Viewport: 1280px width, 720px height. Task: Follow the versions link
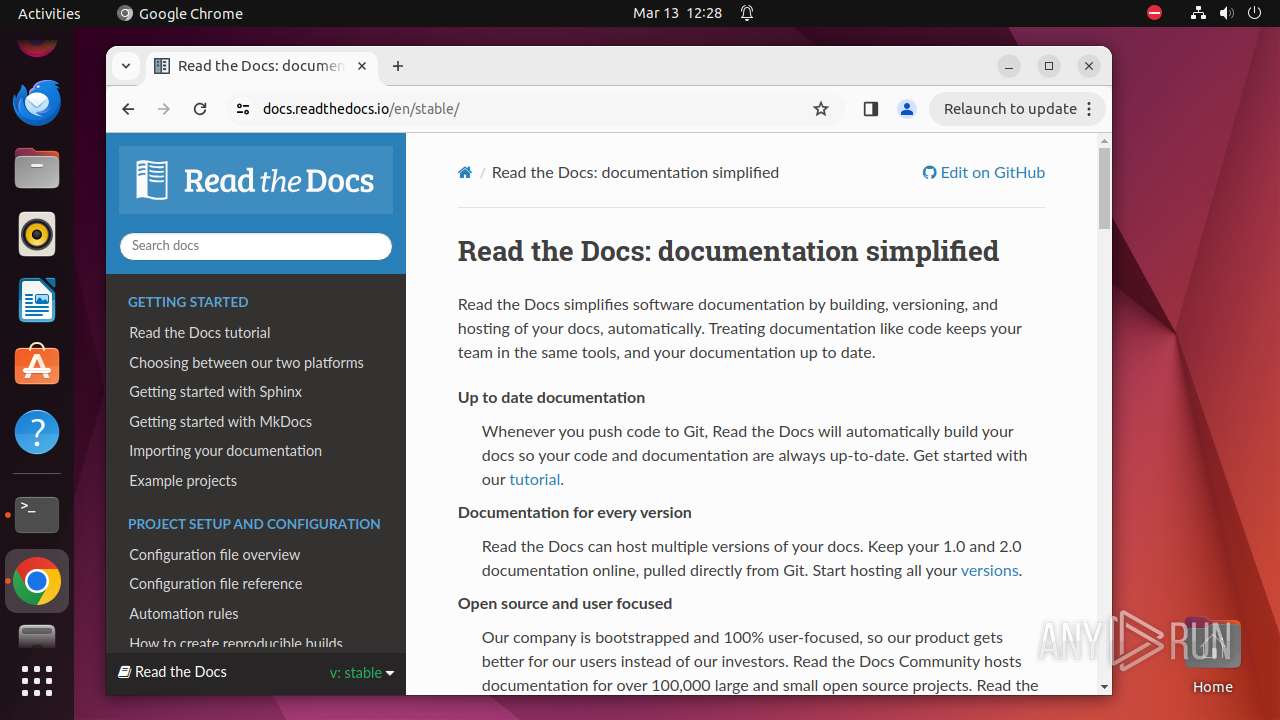coord(989,570)
